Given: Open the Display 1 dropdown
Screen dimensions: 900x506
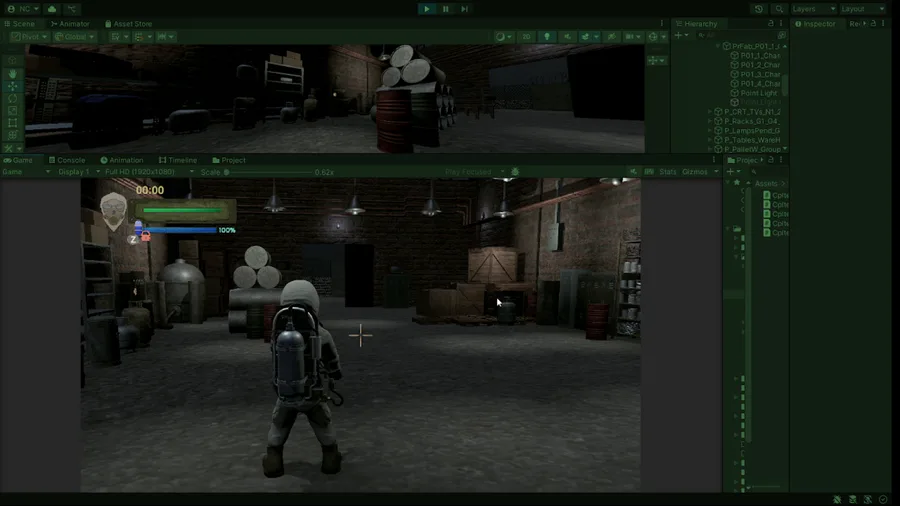Looking at the screenshot, I should tap(79, 172).
